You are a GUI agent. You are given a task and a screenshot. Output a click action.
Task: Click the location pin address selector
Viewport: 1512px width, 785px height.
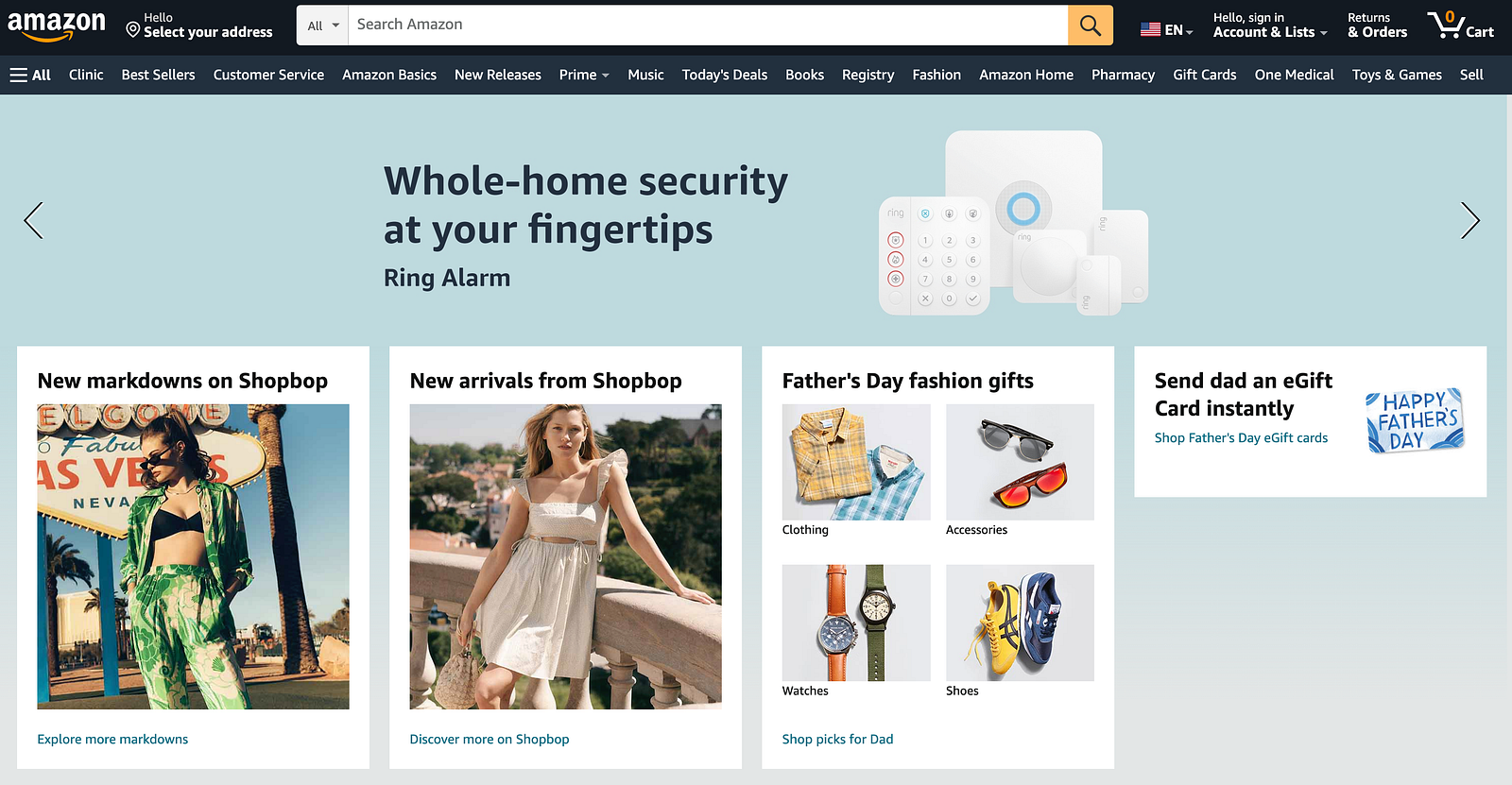(x=199, y=26)
